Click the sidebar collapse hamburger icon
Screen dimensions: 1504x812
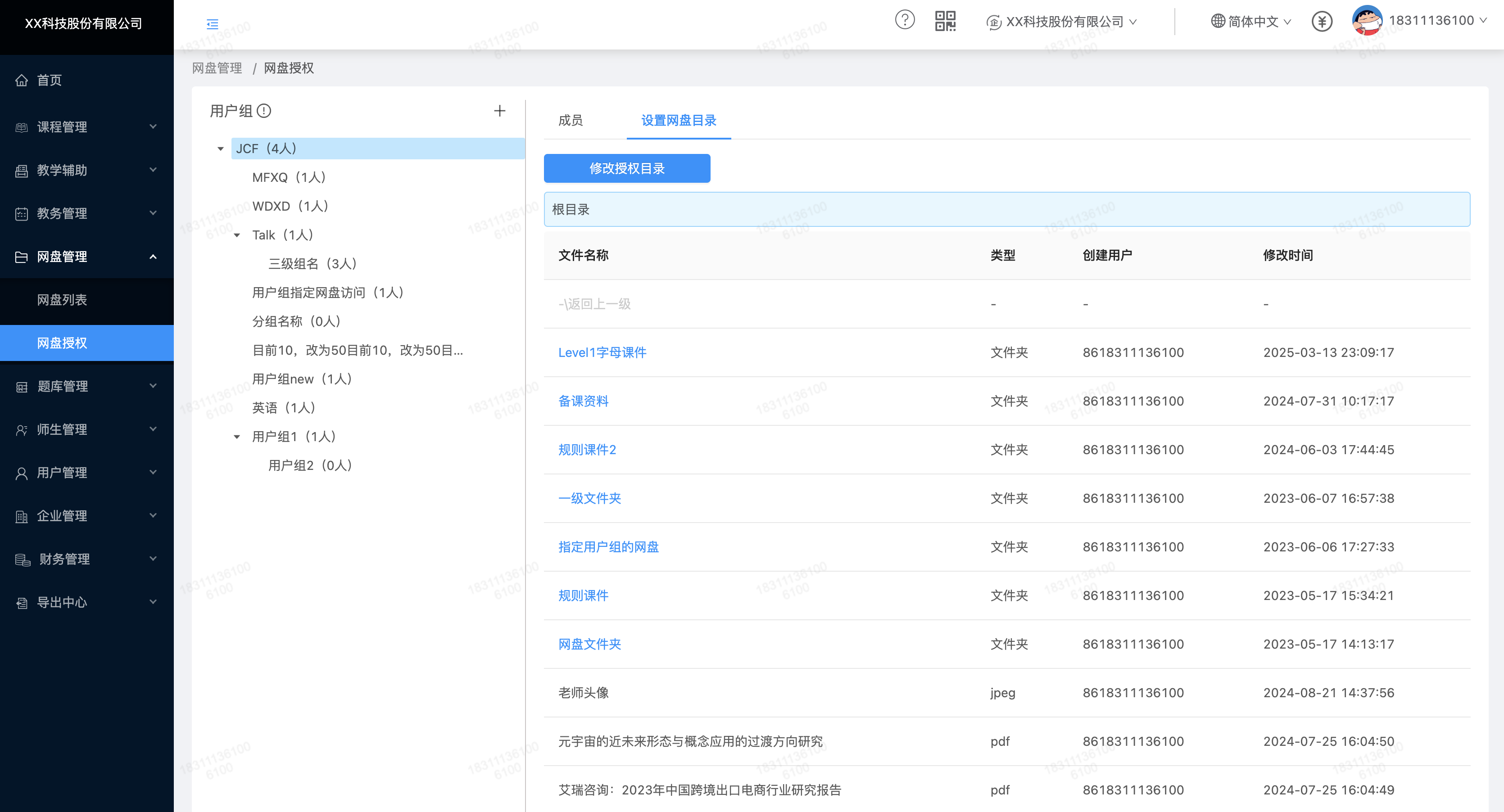[213, 24]
